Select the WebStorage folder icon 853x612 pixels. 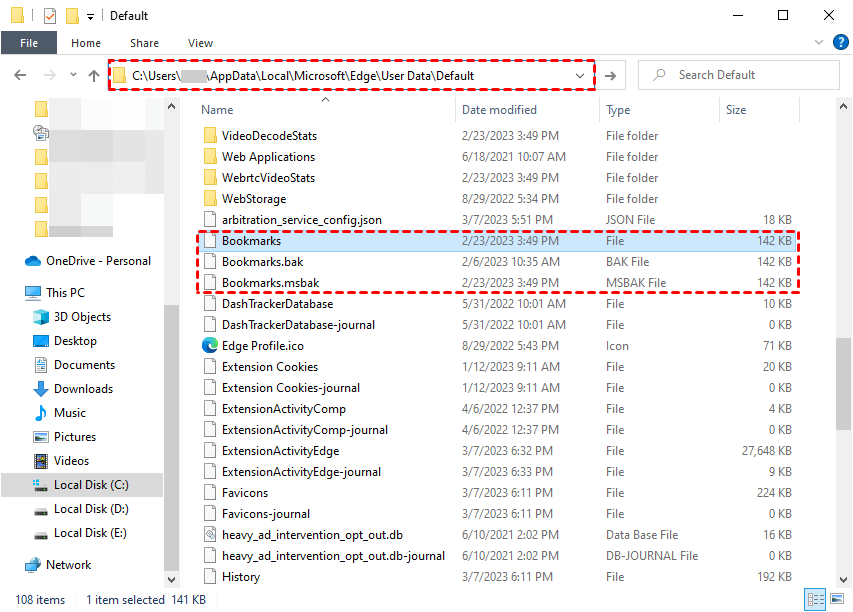click(x=210, y=199)
